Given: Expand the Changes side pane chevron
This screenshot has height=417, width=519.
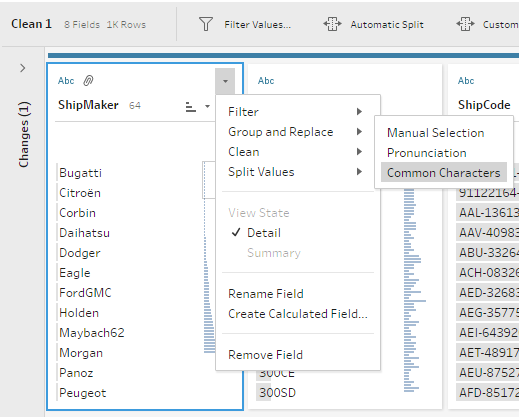Looking at the screenshot, I should pyautogui.click(x=23, y=68).
